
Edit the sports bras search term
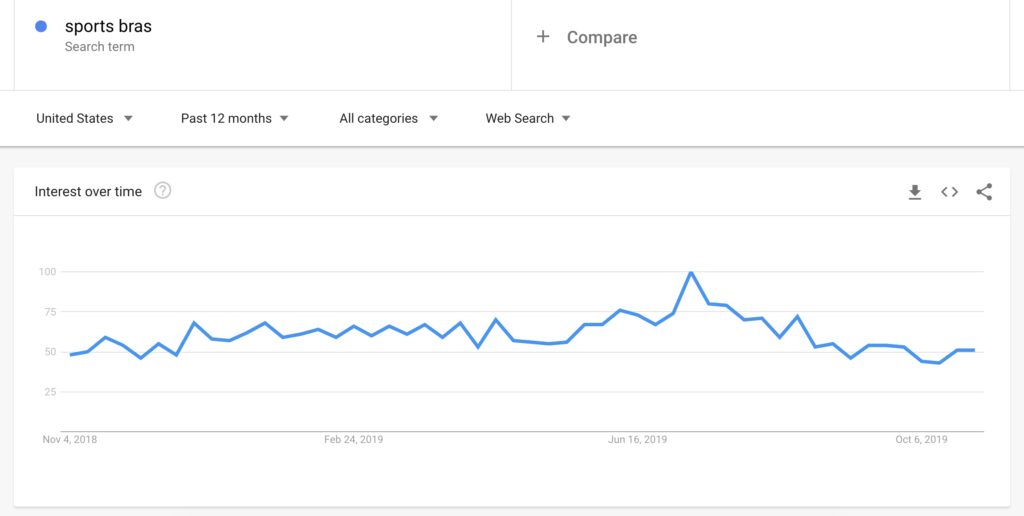(x=108, y=27)
